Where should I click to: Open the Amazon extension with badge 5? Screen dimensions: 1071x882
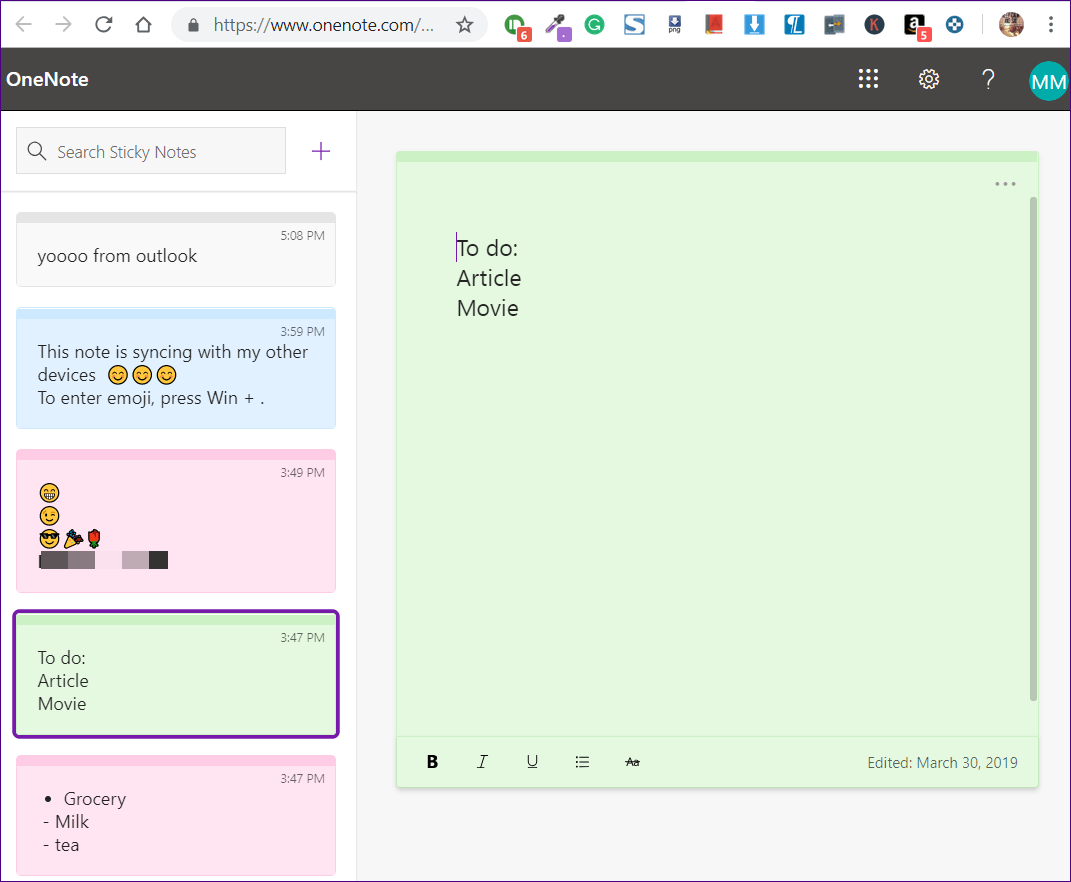point(916,27)
